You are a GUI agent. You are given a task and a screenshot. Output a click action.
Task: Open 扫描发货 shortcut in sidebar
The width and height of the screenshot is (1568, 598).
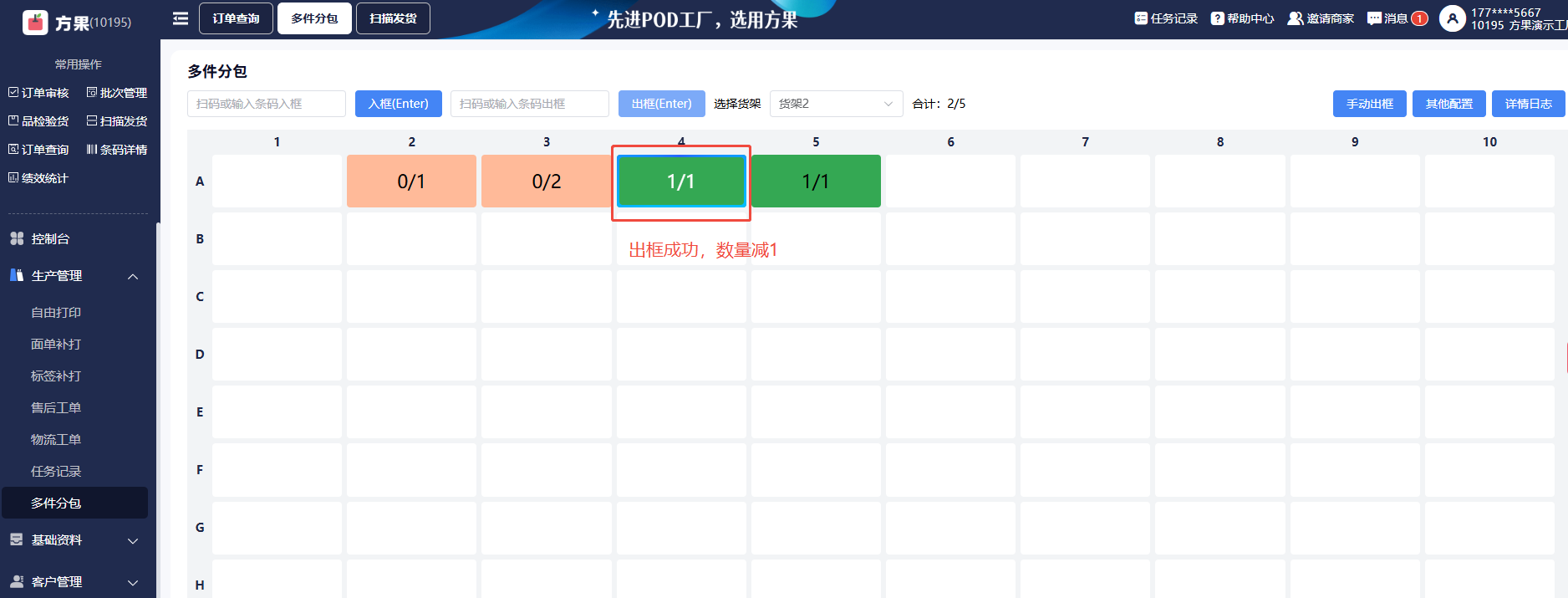[x=117, y=121]
